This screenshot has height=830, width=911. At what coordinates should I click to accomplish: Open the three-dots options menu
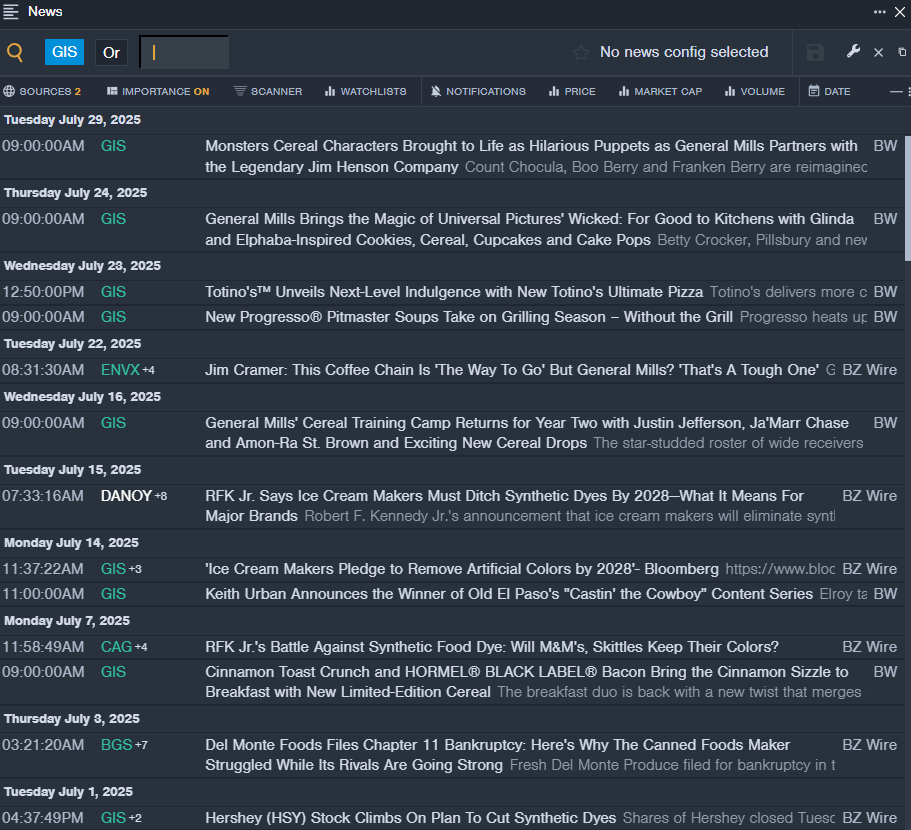[x=880, y=12]
